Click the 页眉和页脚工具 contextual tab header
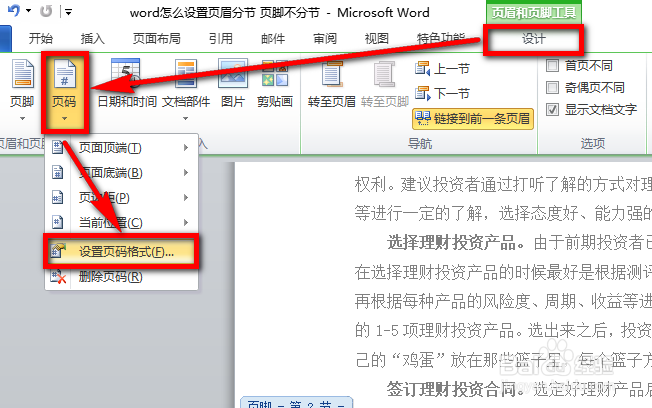The width and height of the screenshot is (652, 408). point(533,13)
